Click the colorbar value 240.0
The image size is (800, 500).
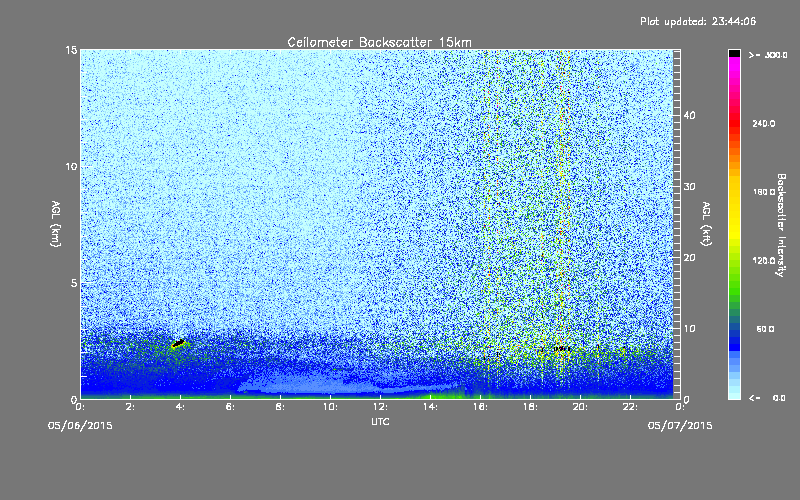point(764,124)
